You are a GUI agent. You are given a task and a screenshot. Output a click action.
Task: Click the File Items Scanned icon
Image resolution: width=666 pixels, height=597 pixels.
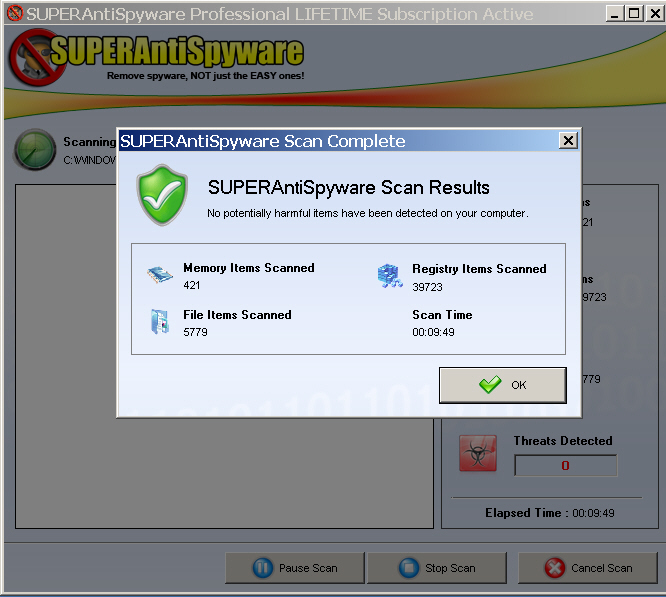160,321
